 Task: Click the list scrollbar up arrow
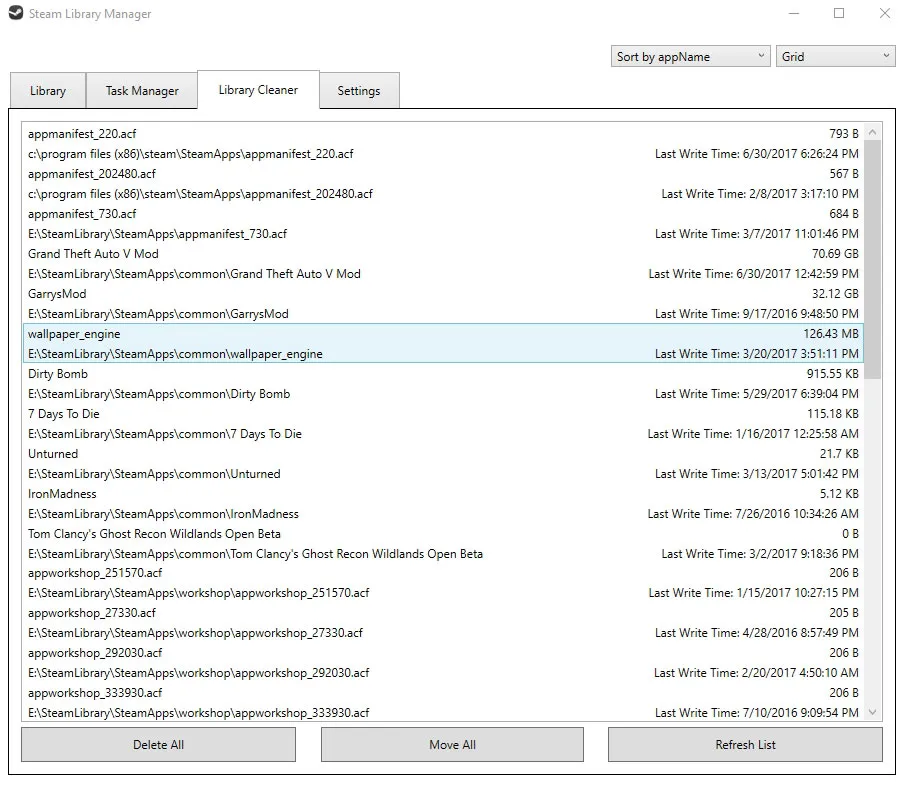pos(872,132)
